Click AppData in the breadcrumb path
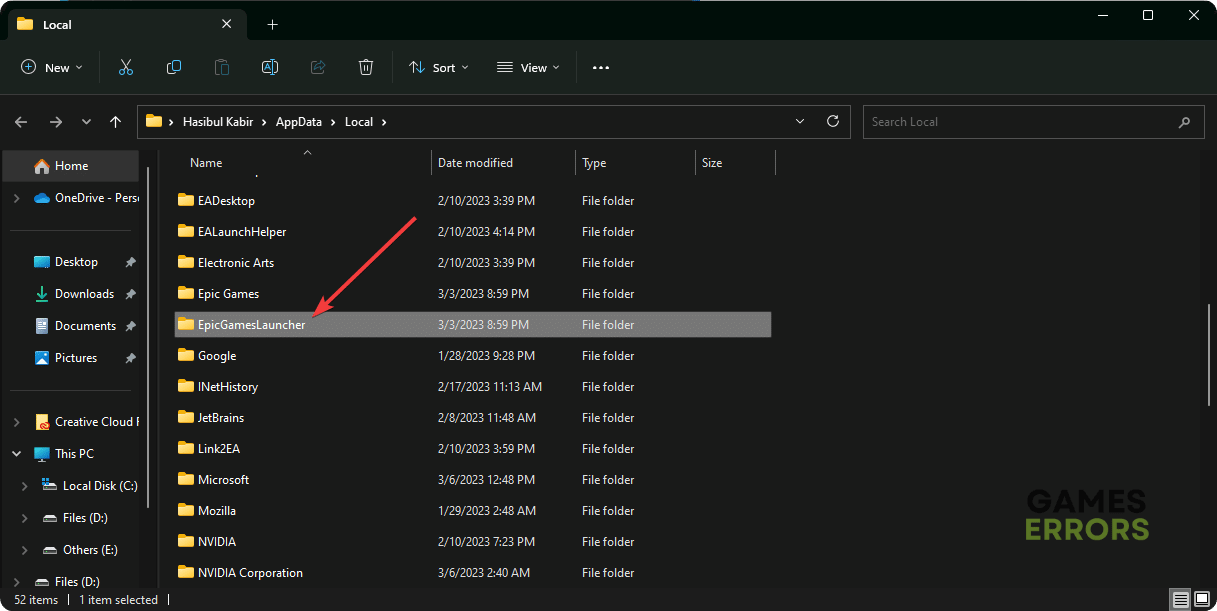This screenshot has width=1217, height=611. coord(299,122)
